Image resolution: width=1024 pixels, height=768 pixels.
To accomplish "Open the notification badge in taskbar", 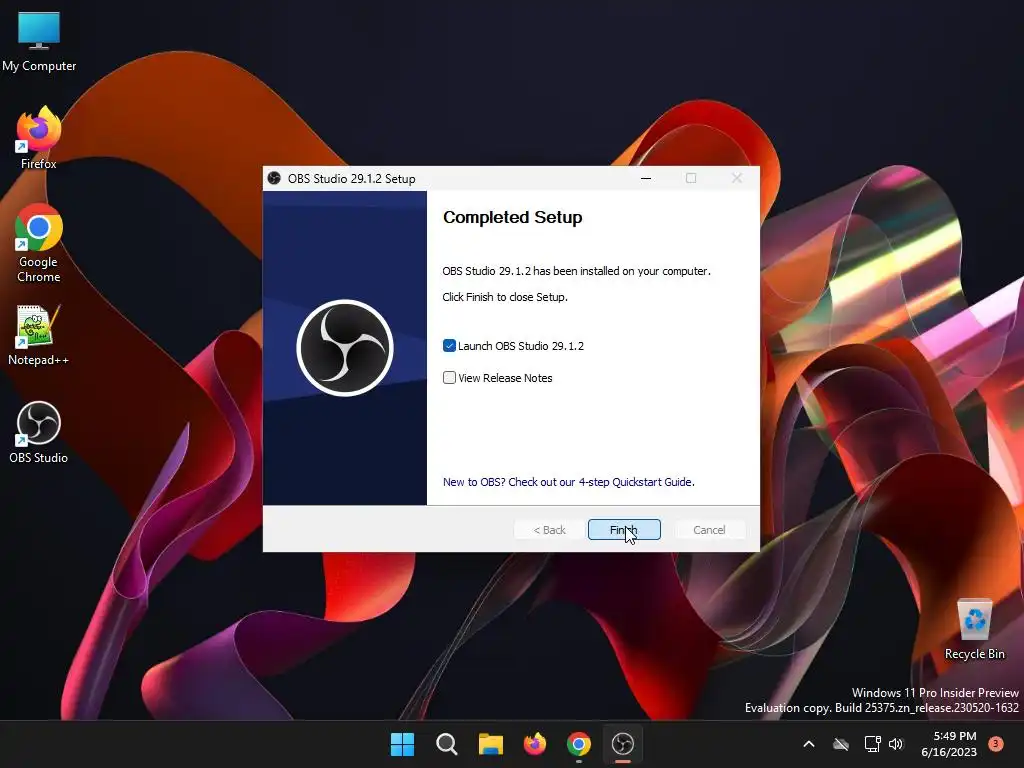I will tap(996, 743).
